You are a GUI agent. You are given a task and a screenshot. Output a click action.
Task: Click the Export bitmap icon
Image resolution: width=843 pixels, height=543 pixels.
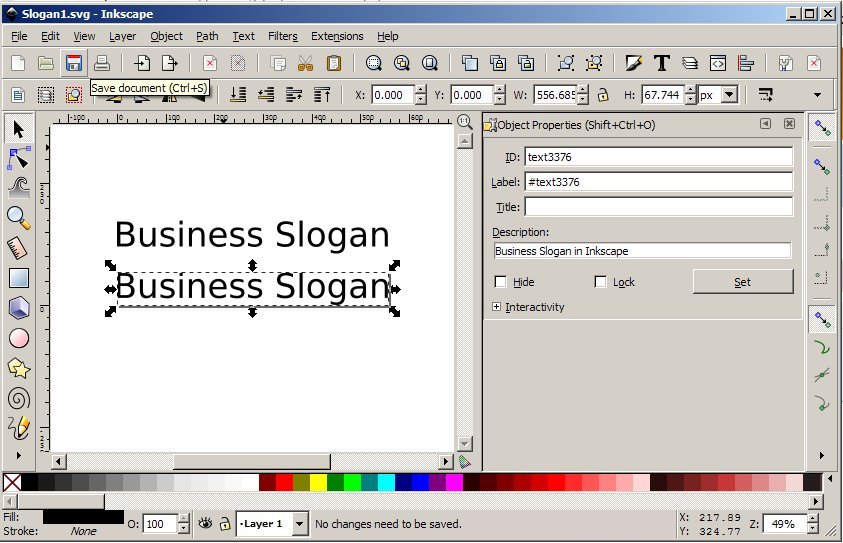pos(170,63)
